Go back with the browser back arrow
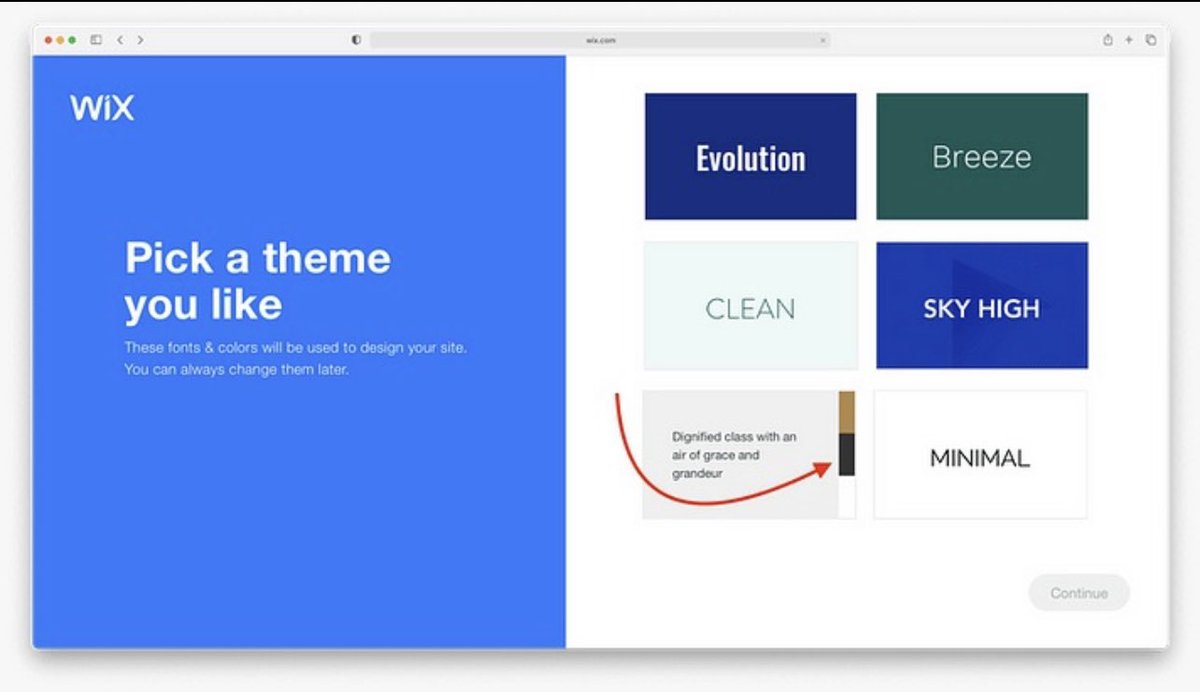The width and height of the screenshot is (1200, 692). pos(120,40)
